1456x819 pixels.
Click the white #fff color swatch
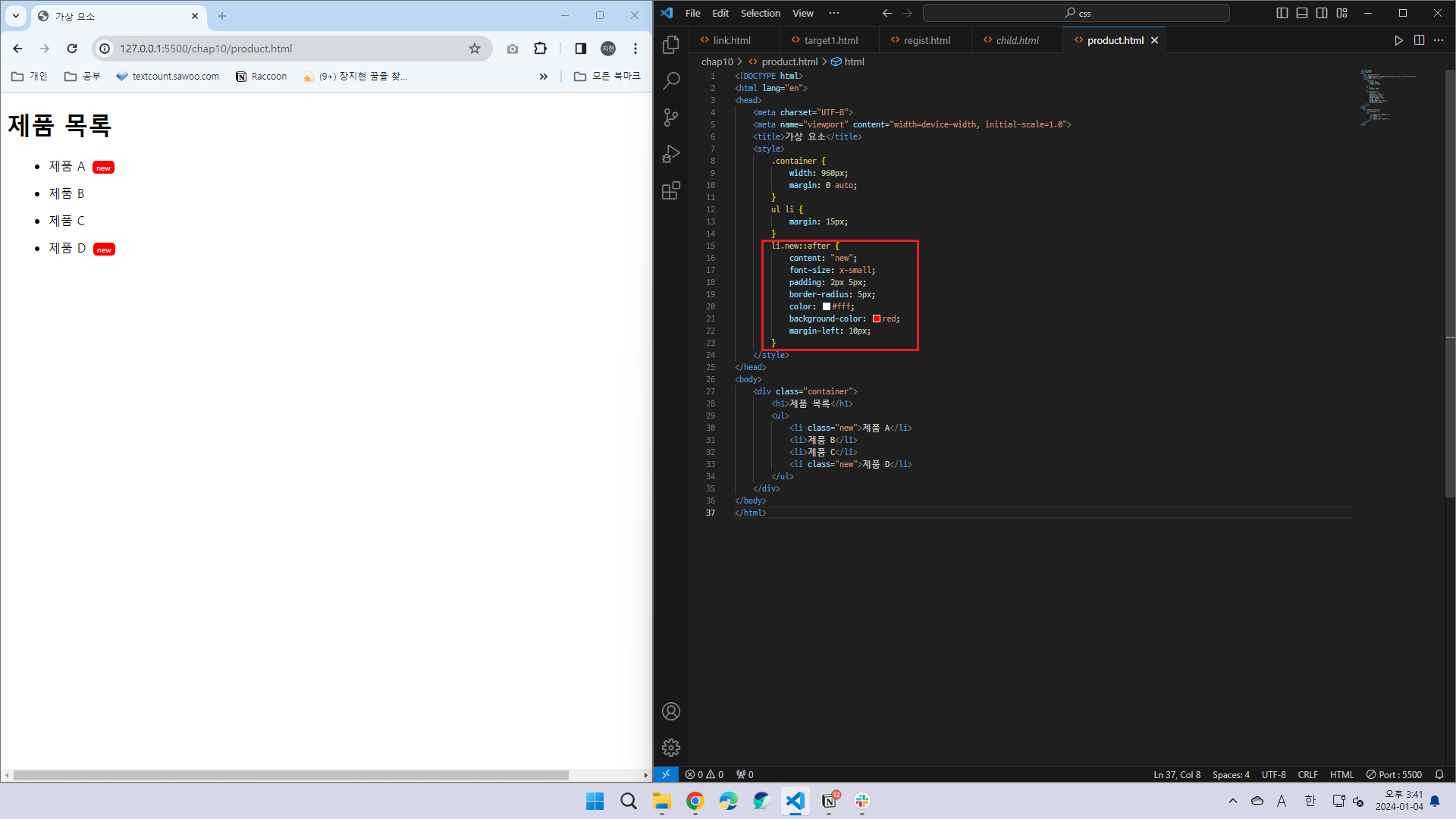tap(827, 306)
